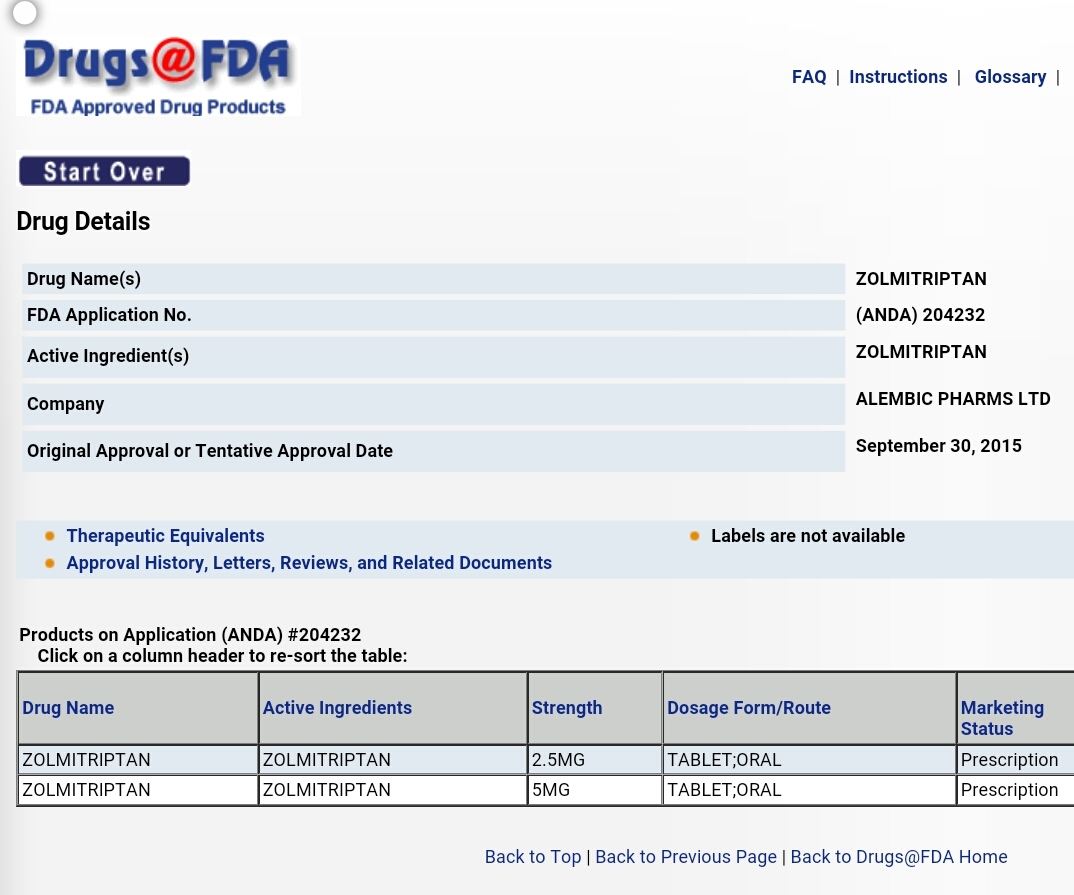Click the (ANDA) 204232 application number

[x=920, y=315]
